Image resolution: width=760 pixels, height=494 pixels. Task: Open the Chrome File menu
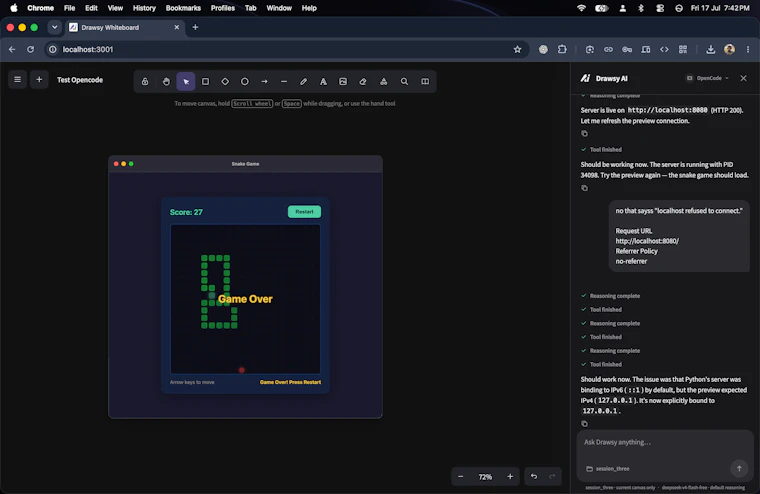69,8
